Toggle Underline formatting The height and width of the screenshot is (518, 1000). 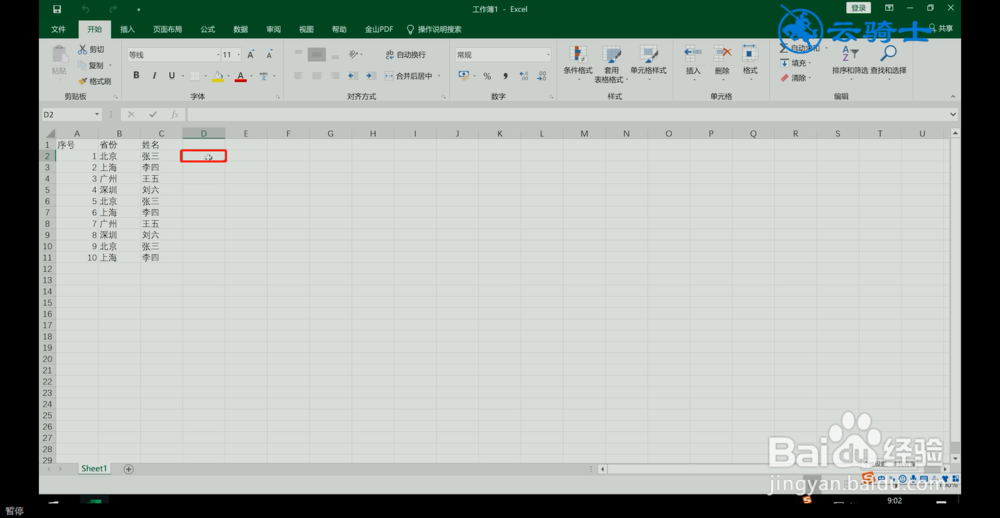coord(172,76)
